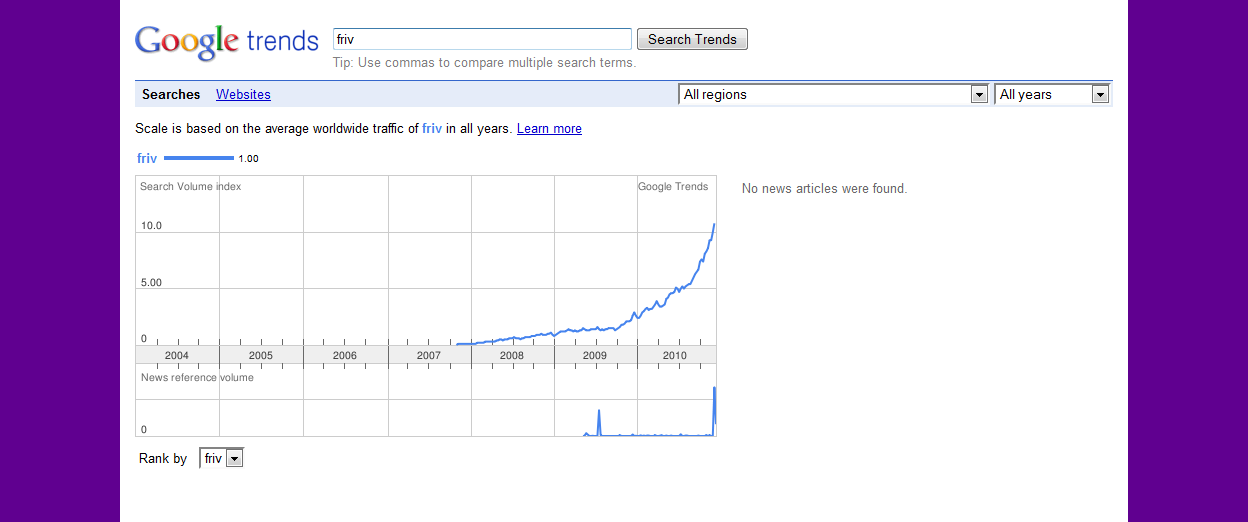Click the No news articles were found message
The width and height of the screenshot is (1248, 522).
coord(824,188)
